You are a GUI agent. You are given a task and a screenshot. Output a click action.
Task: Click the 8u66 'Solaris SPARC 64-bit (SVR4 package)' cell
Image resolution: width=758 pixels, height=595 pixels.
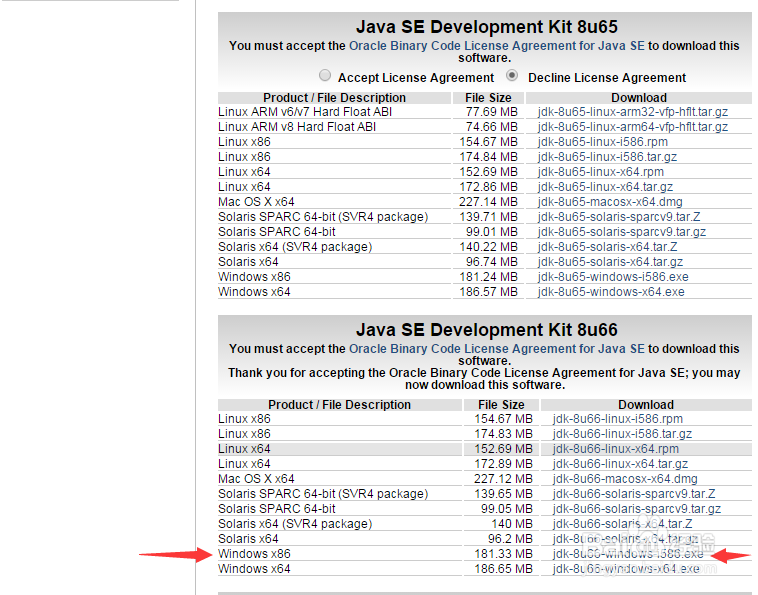(x=339, y=494)
